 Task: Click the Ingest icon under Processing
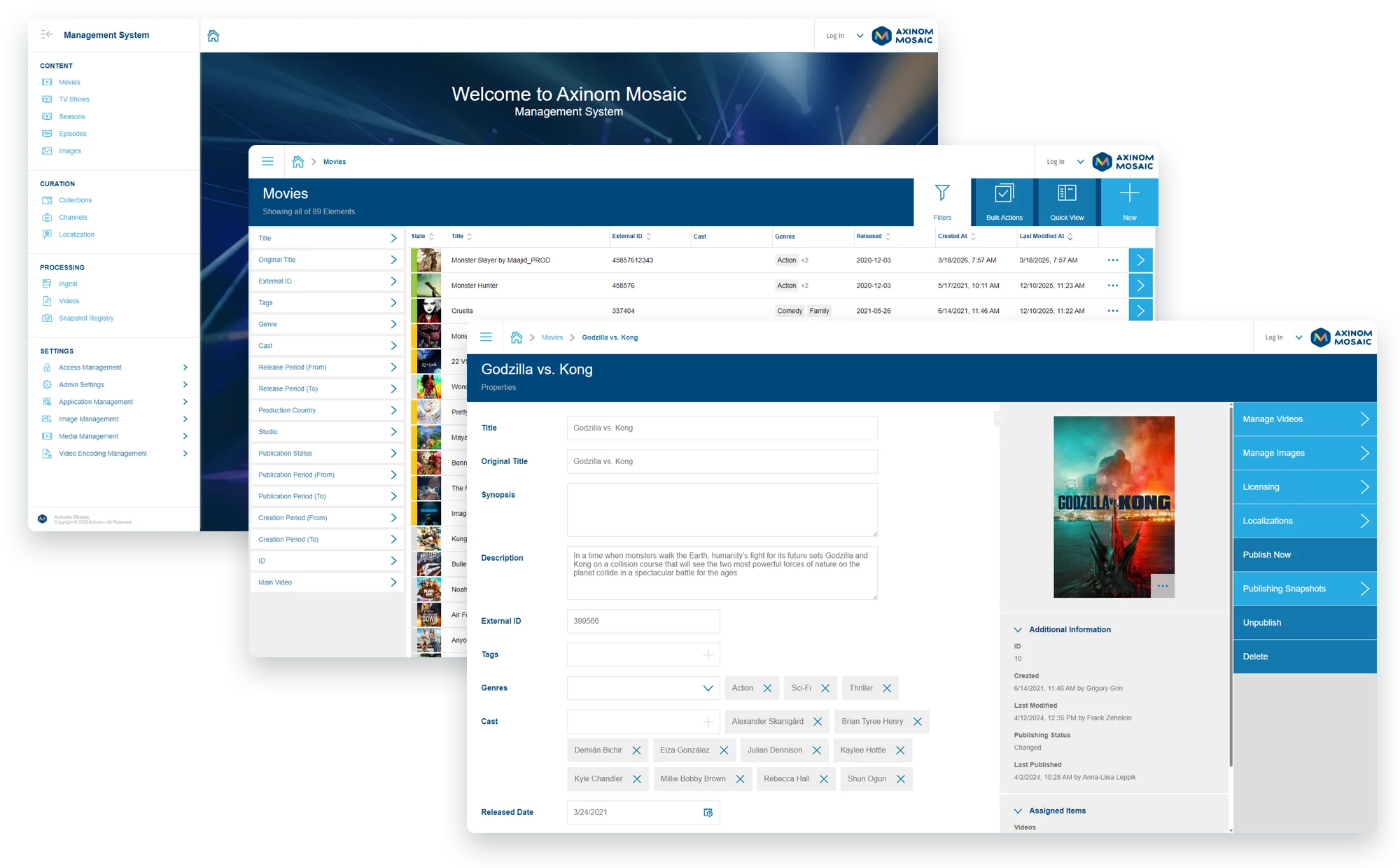point(47,283)
